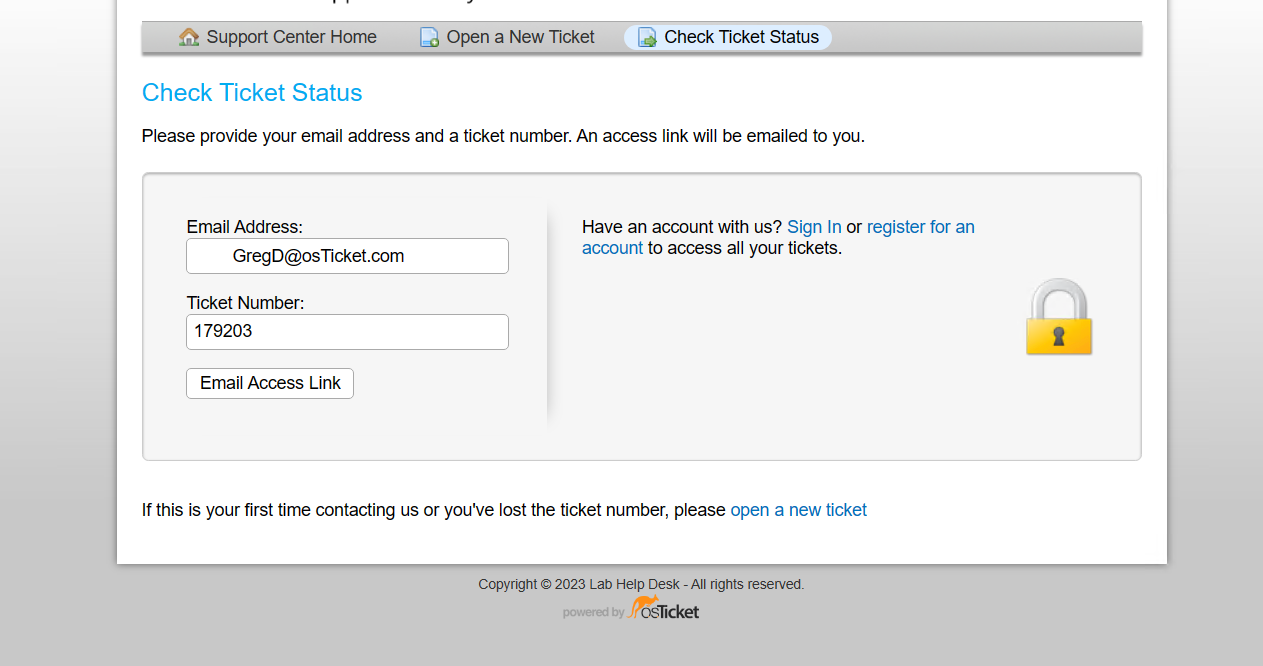
Task: Click the checkmark icon on Check Ticket Status
Action: point(651,41)
